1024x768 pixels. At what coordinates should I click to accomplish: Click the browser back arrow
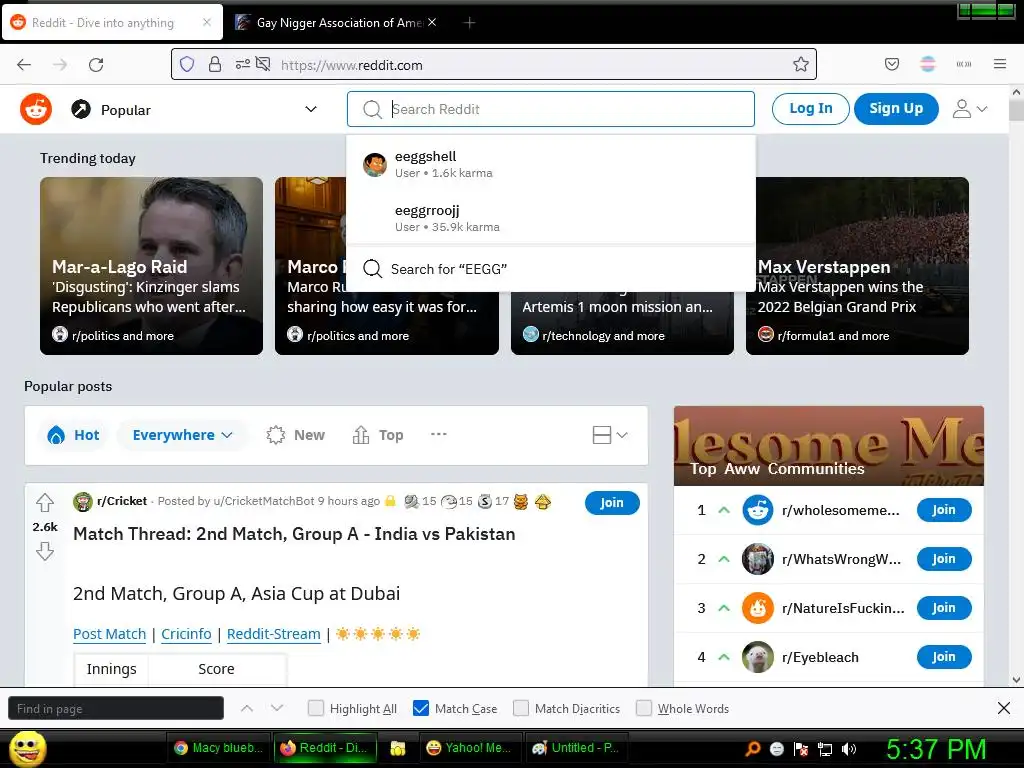tap(24, 65)
